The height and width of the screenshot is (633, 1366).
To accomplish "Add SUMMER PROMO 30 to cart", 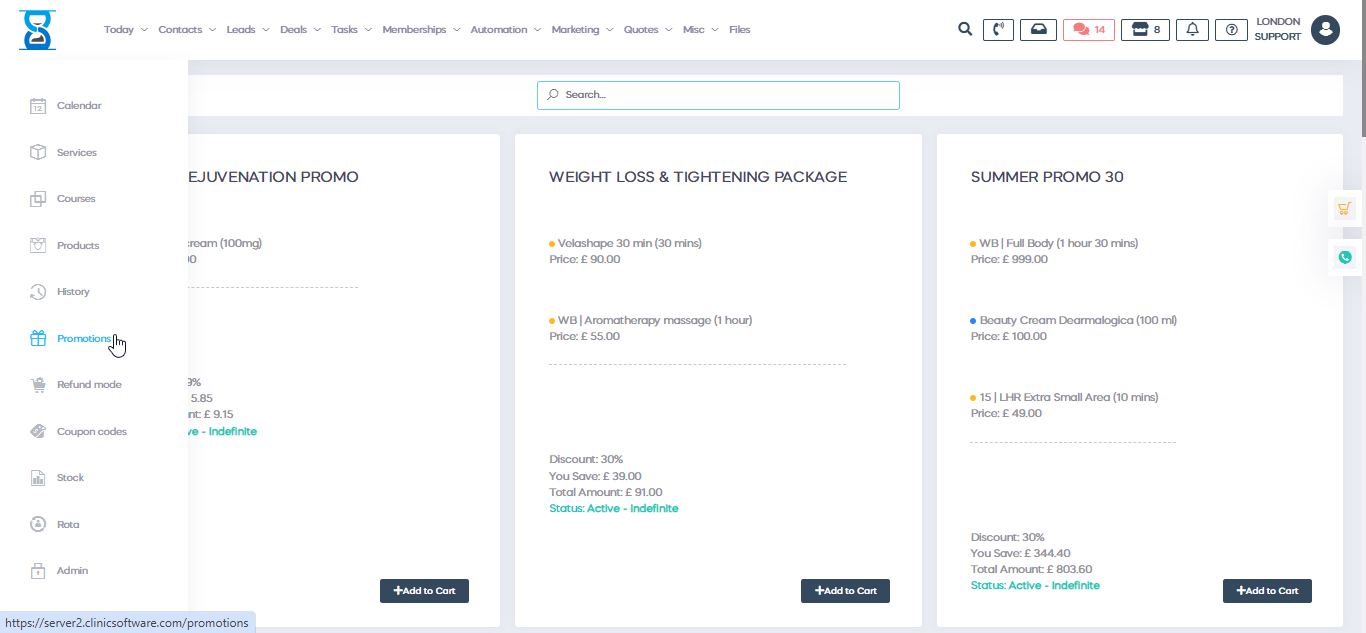I will pyautogui.click(x=1266, y=590).
